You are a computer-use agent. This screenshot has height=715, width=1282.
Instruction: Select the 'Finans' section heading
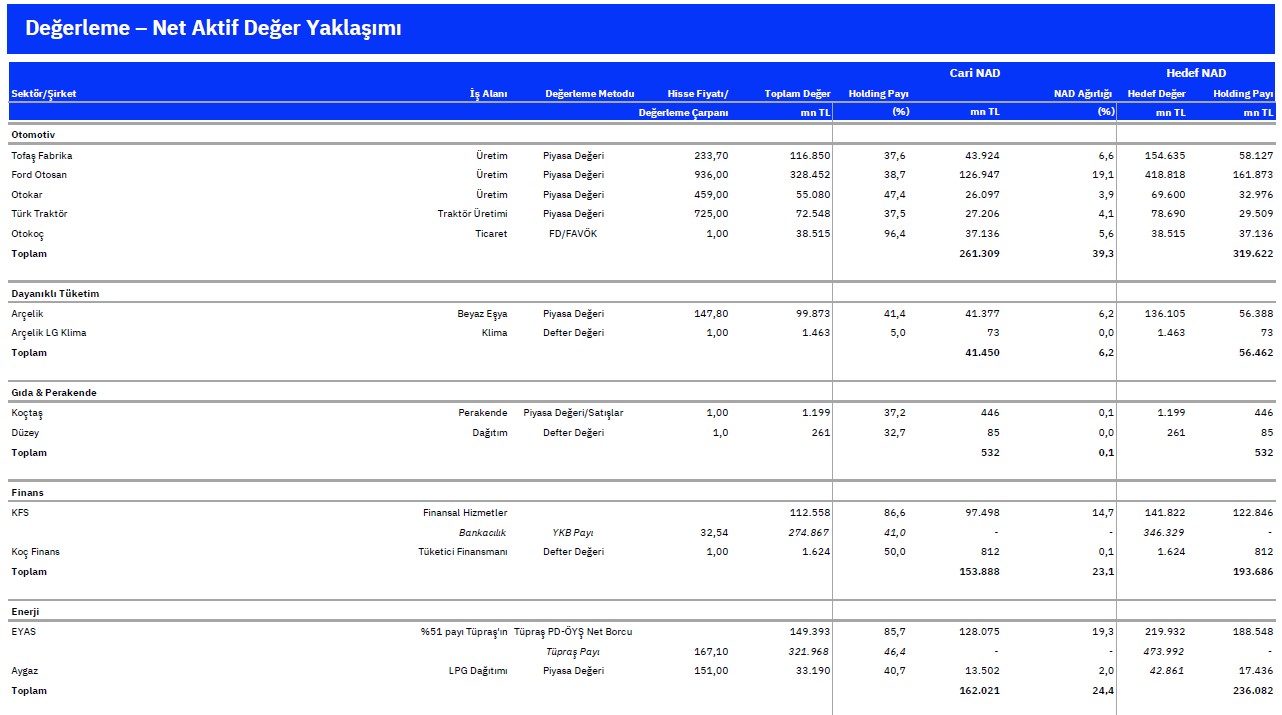tap(27, 493)
